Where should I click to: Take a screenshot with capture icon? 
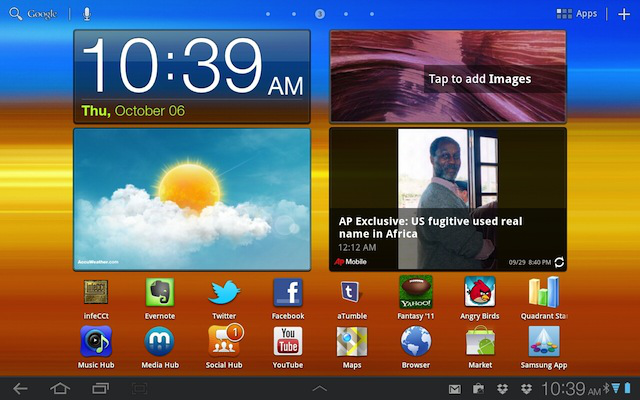[139, 389]
